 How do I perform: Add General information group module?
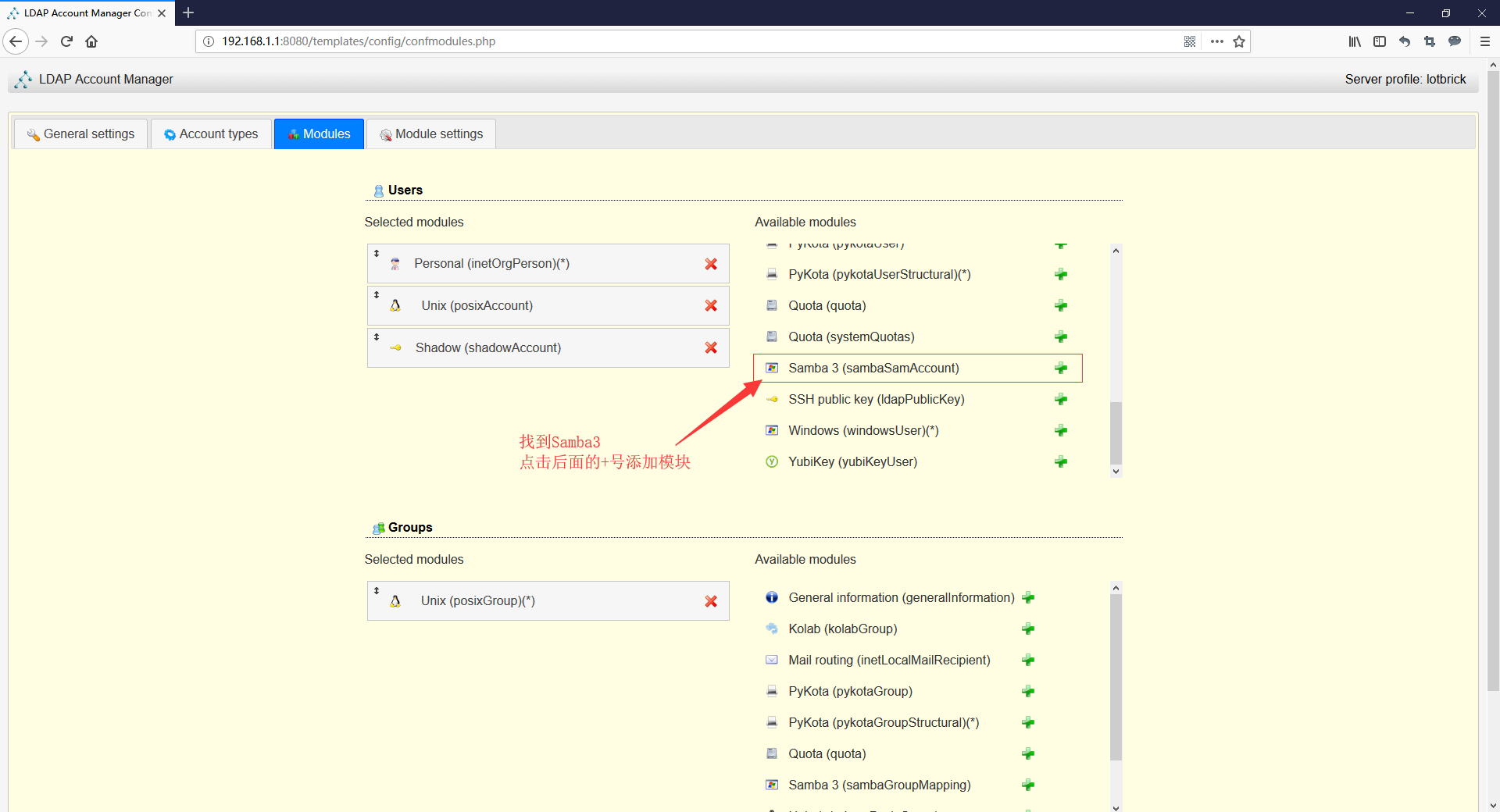click(1028, 597)
